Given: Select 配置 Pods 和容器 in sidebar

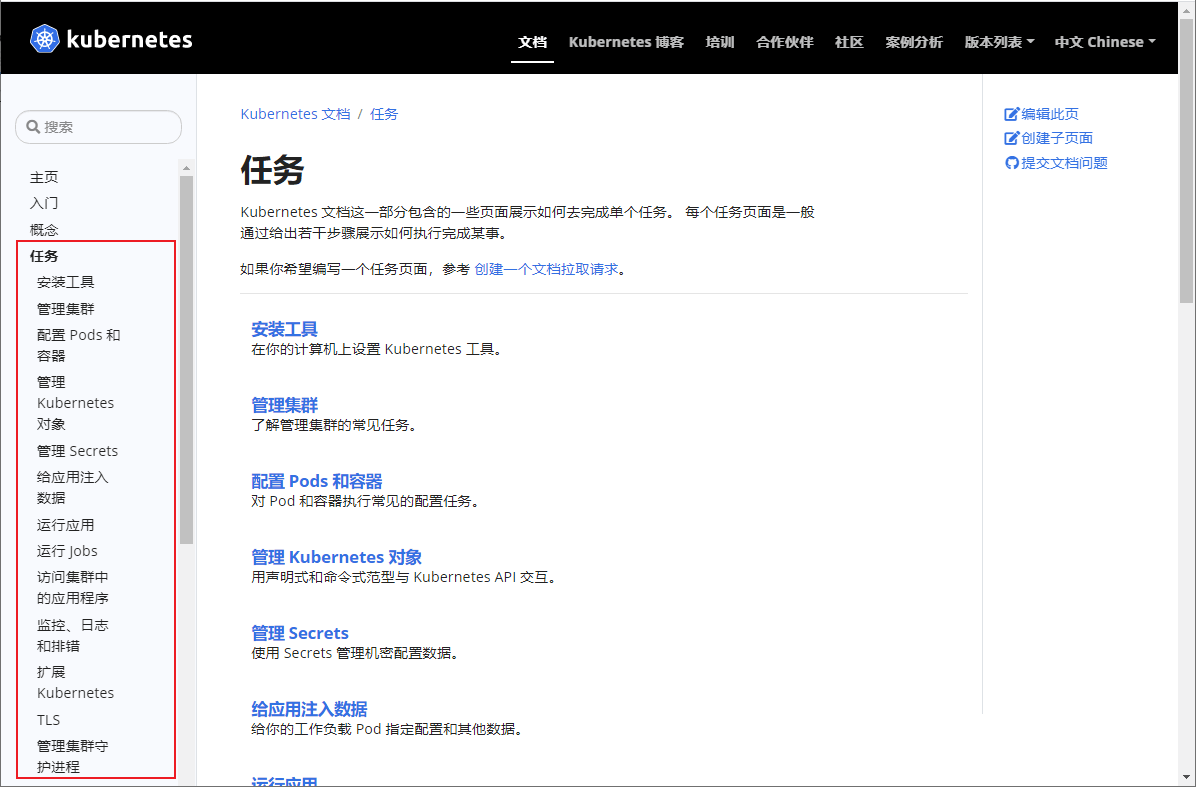Looking at the screenshot, I should [x=79, y=345].
